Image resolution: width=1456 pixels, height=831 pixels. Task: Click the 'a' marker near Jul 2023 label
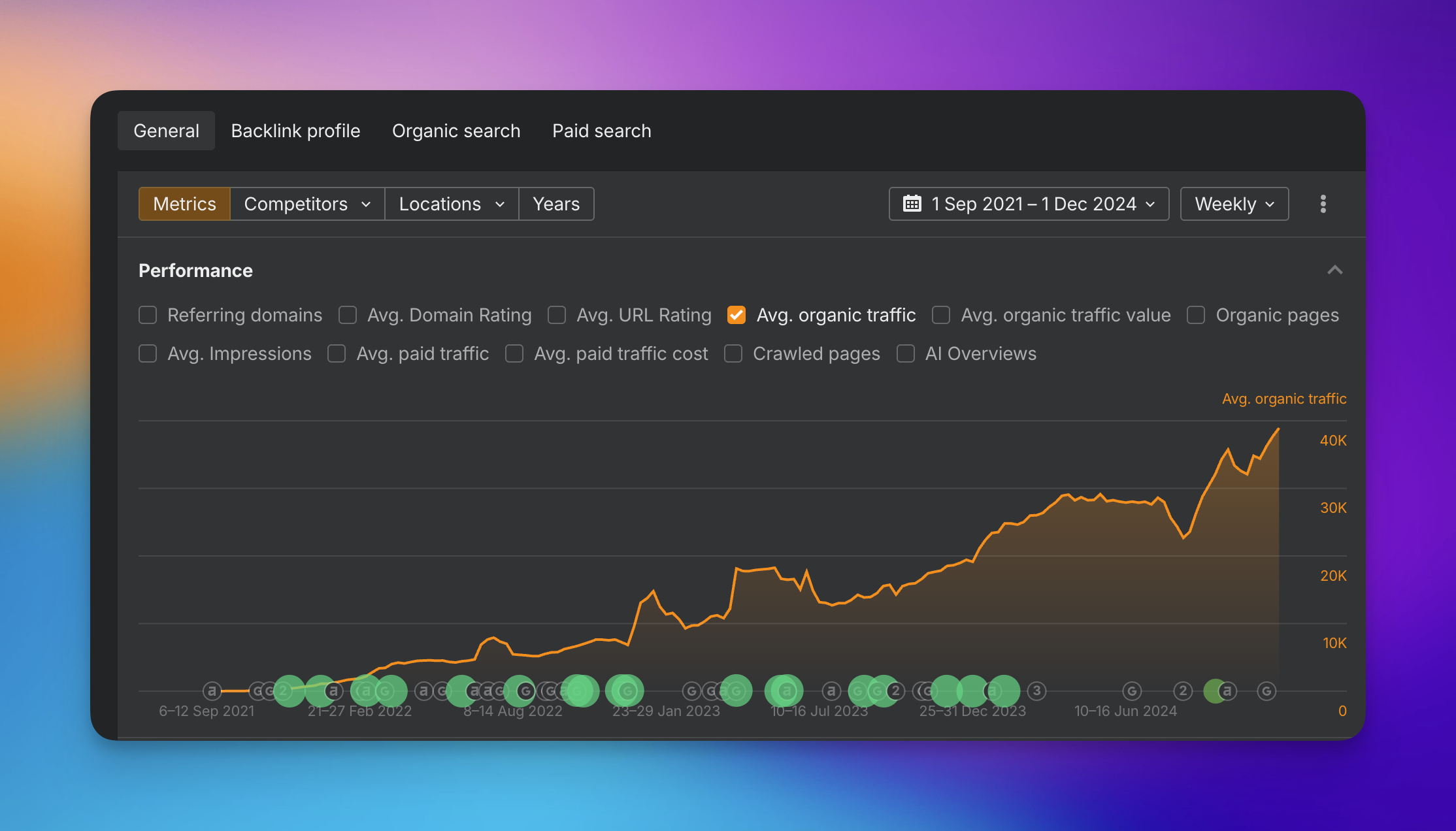click(x=831, y=691)
